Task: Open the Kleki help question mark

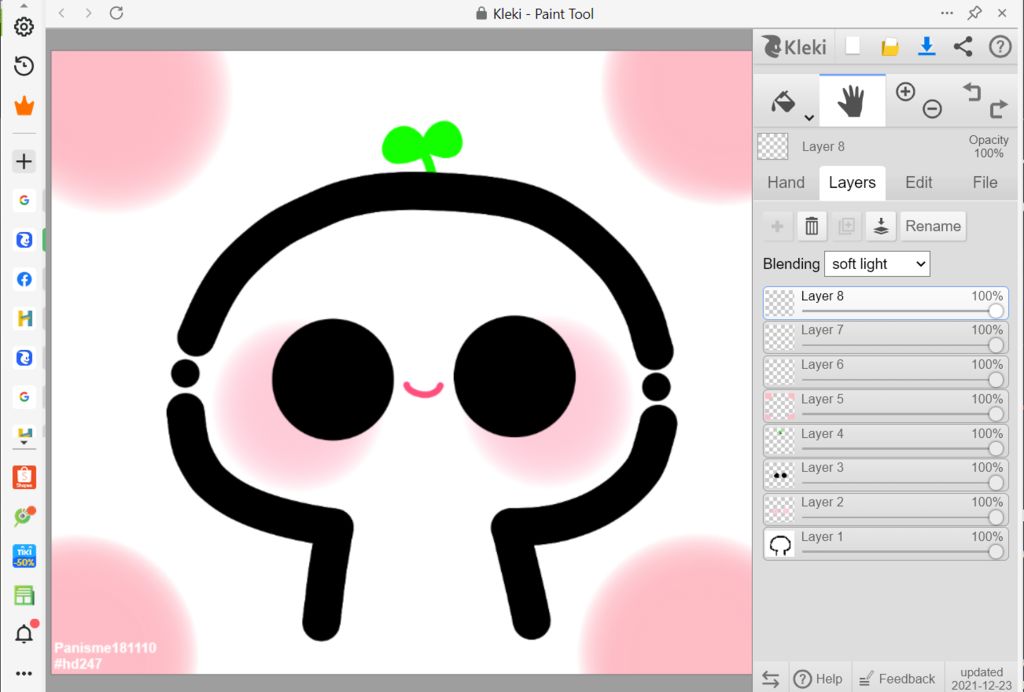Action: [x=1000, y=46]
